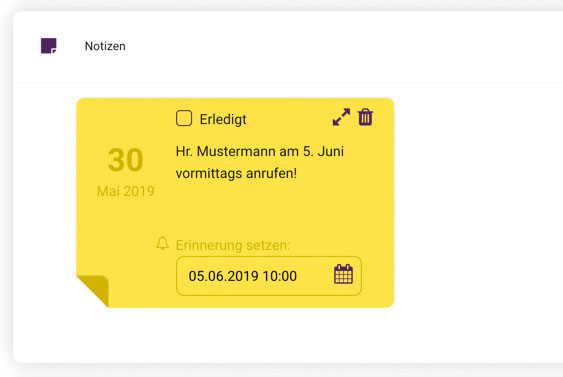Viewport: 563px width, 377px height.
Task: Click the large day number 30
Action: point(125,160)
